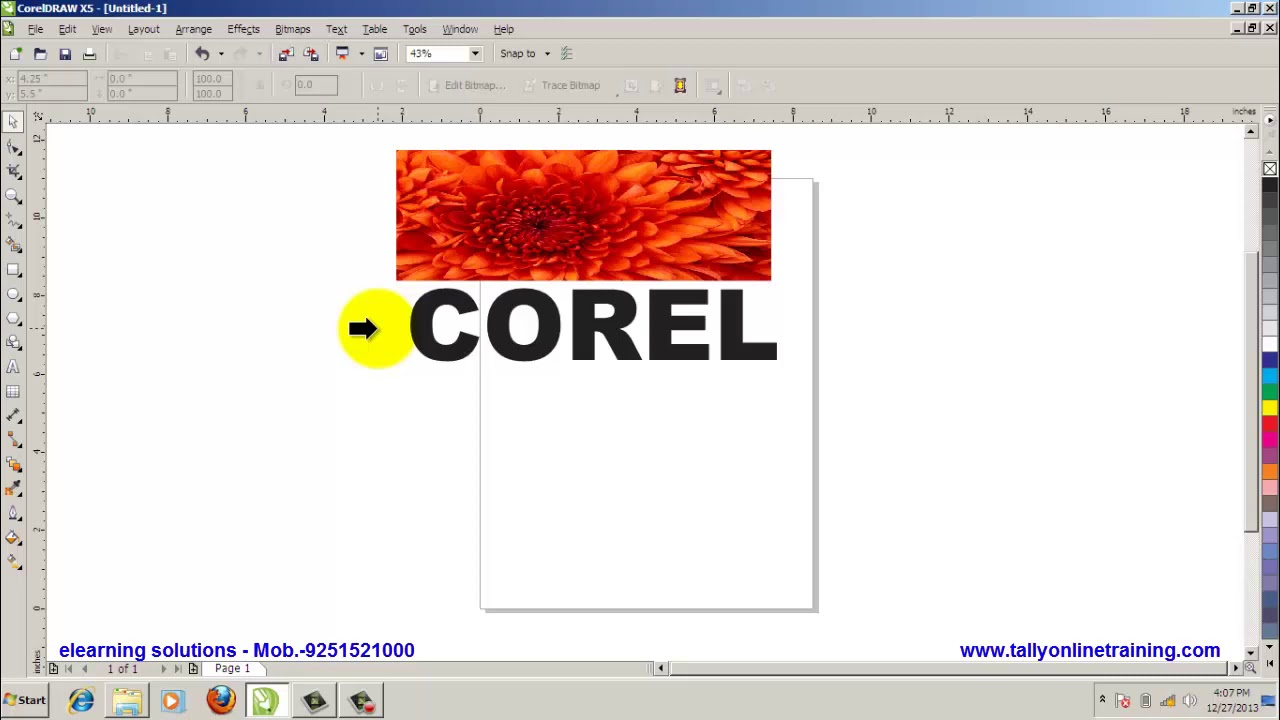Click the COREL text object on the canvas
1280x720 pixels.
(x=593, y=325)
